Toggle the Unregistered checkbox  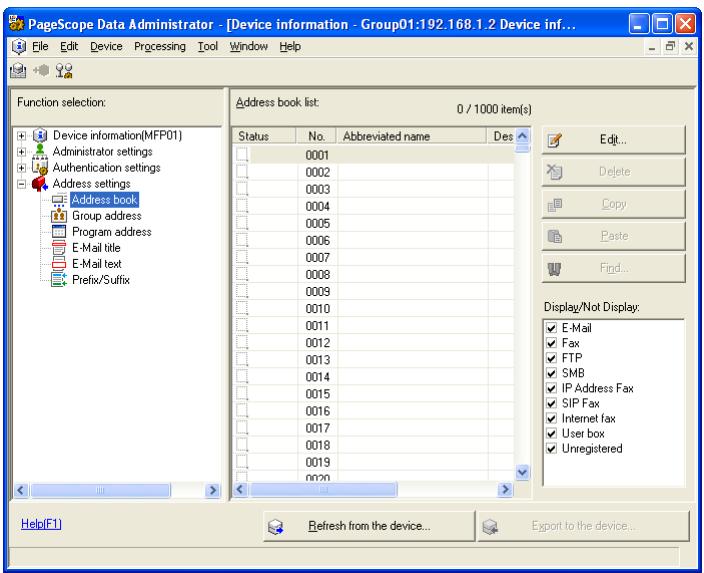(x=551, y=449)
